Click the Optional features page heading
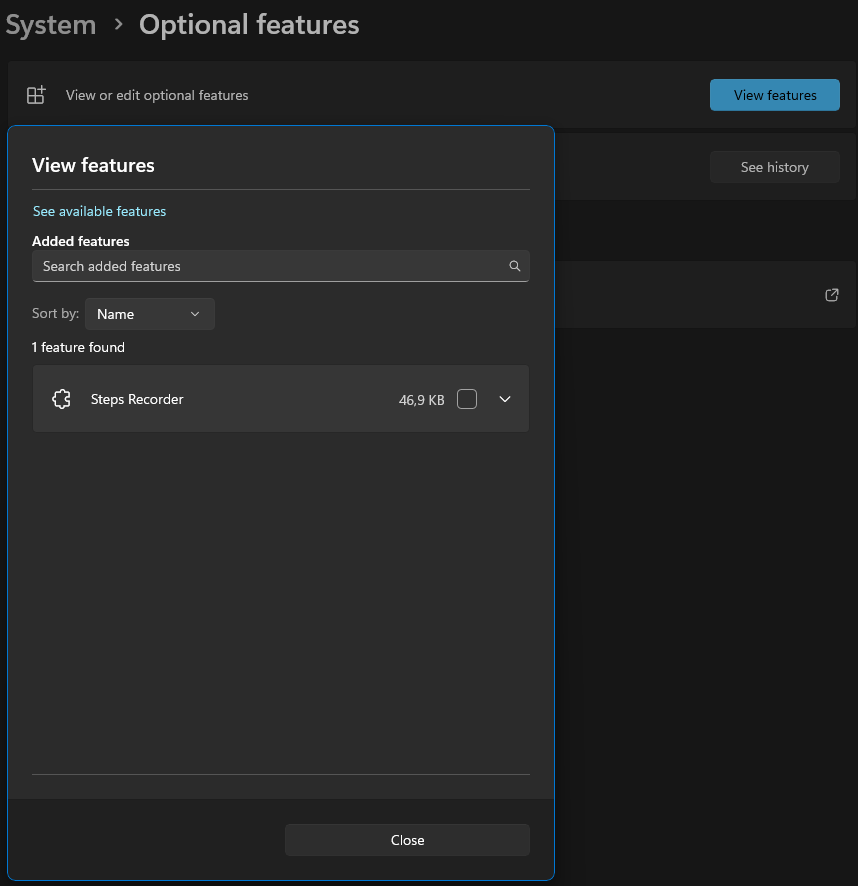The height and width of the screenshot is (886, 858). pos(249,25)
